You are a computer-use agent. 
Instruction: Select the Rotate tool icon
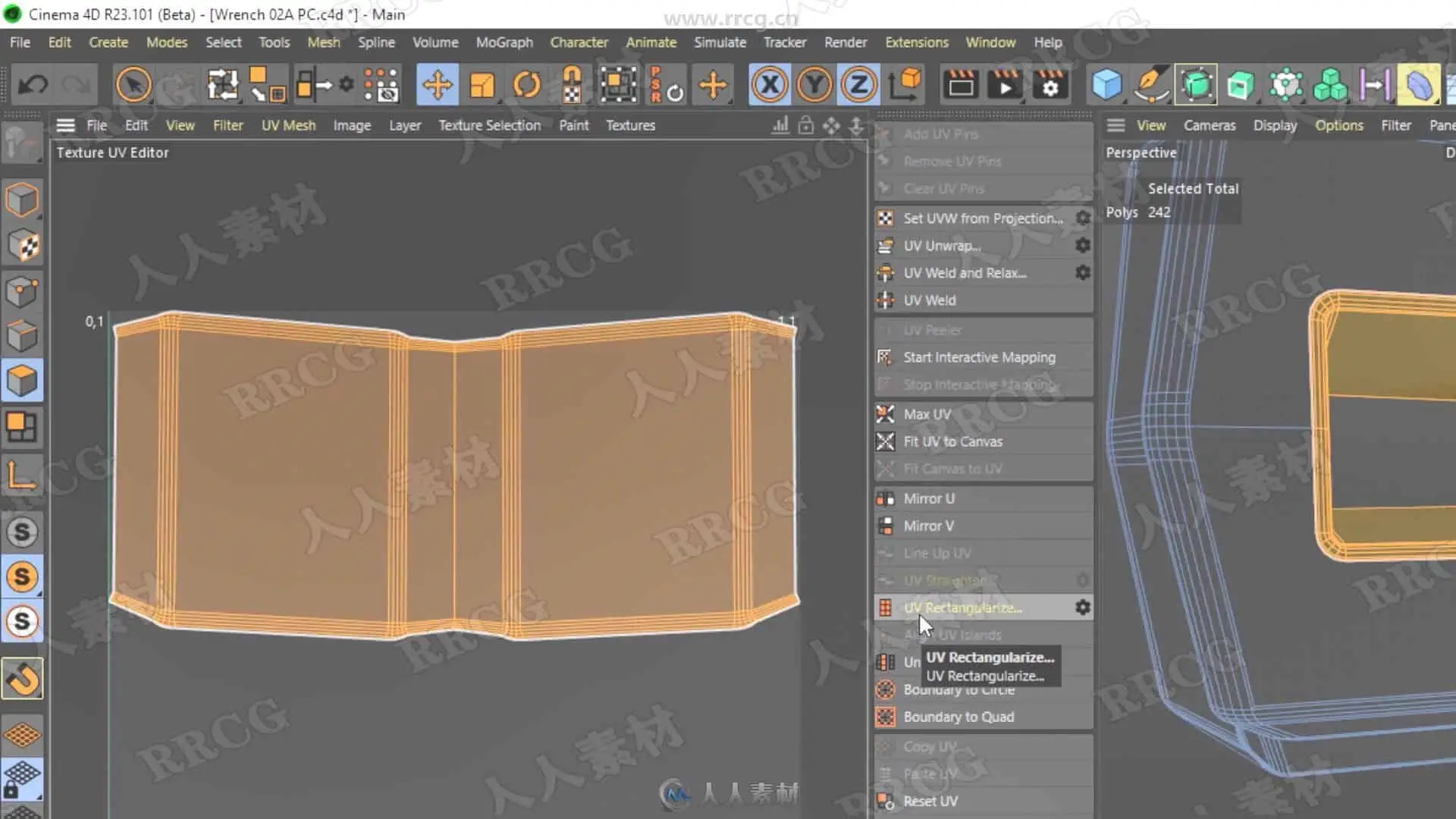[527, 85]
